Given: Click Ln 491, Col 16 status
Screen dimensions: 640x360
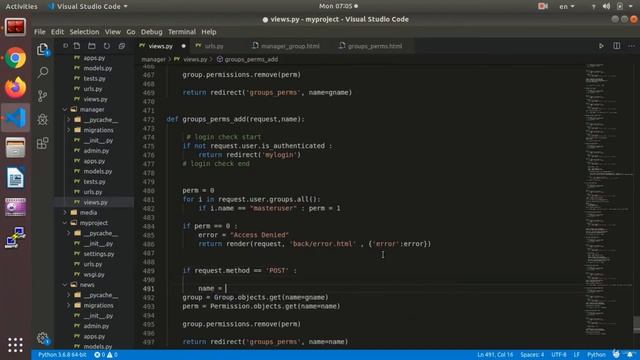Looking at the screenshot, I should pyautogui.click(x=495, y=355).
